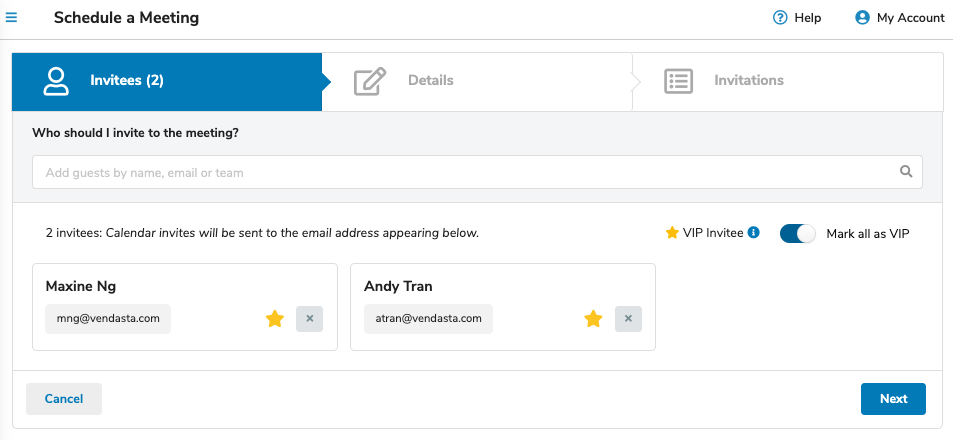953x440 pixels.
Task: Click the Invitations list icon
Action: coord(678,81)
